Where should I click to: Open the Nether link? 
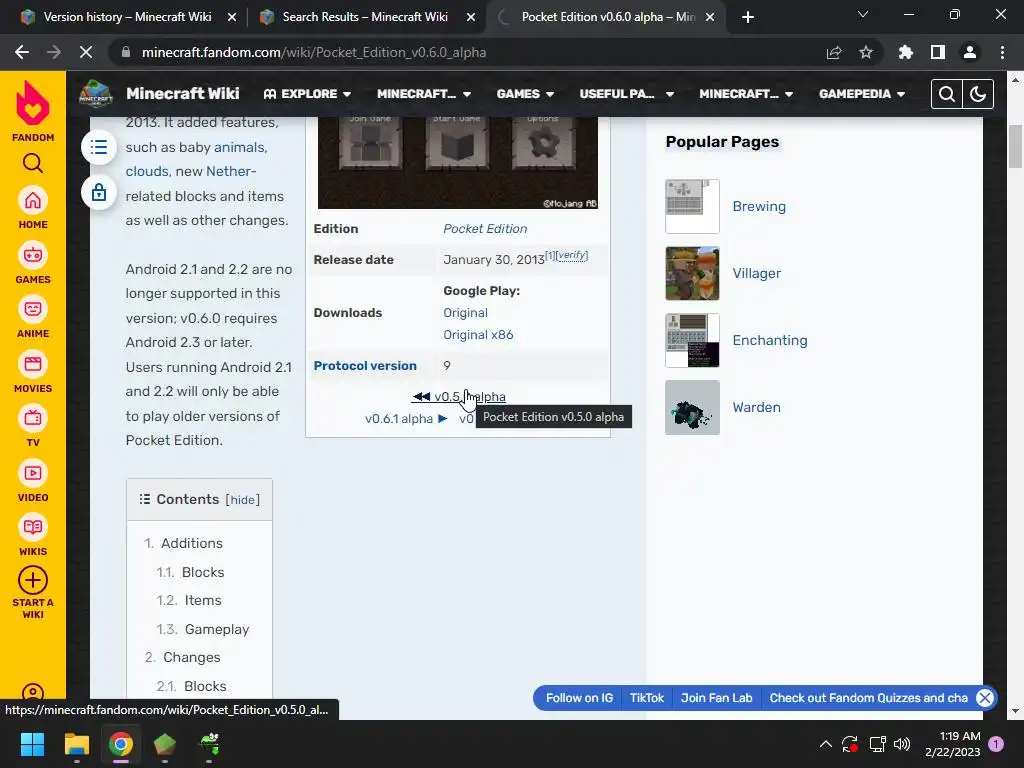pos(229,171)
